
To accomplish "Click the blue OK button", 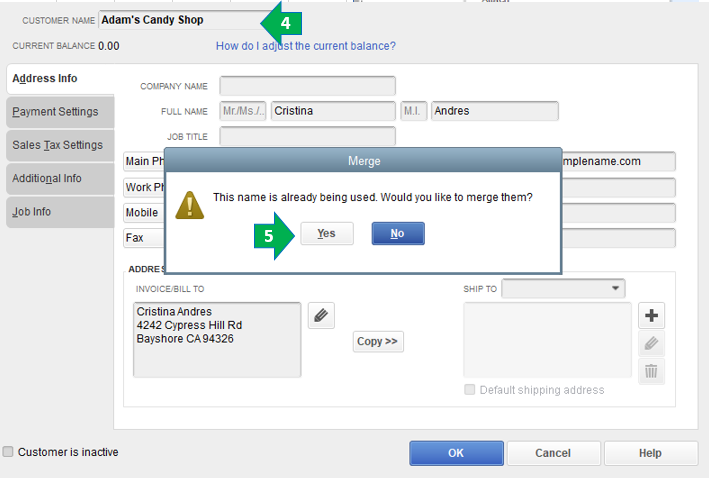I will tap(456, 453).
